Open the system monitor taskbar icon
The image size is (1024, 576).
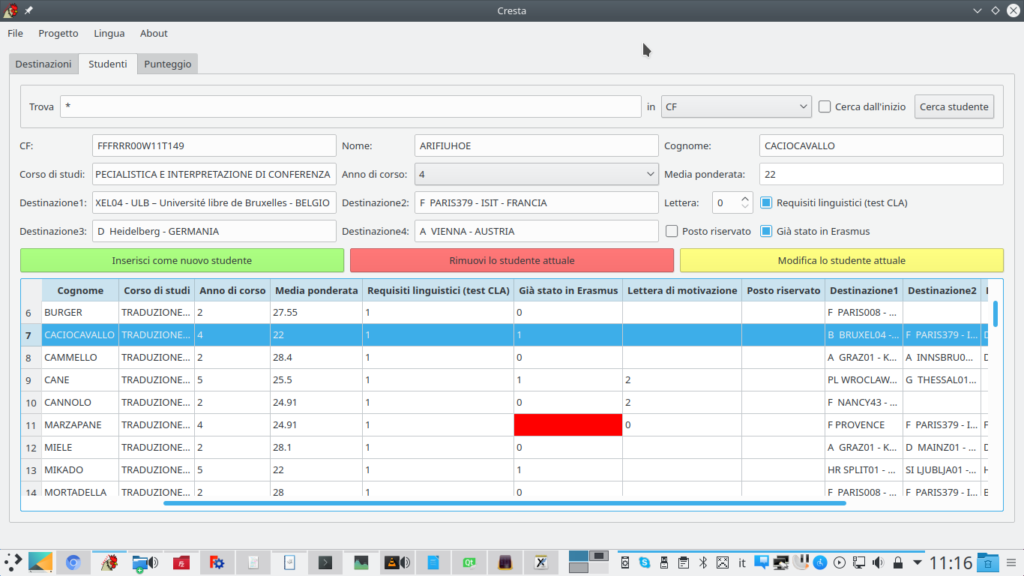(x=360, y=562)
